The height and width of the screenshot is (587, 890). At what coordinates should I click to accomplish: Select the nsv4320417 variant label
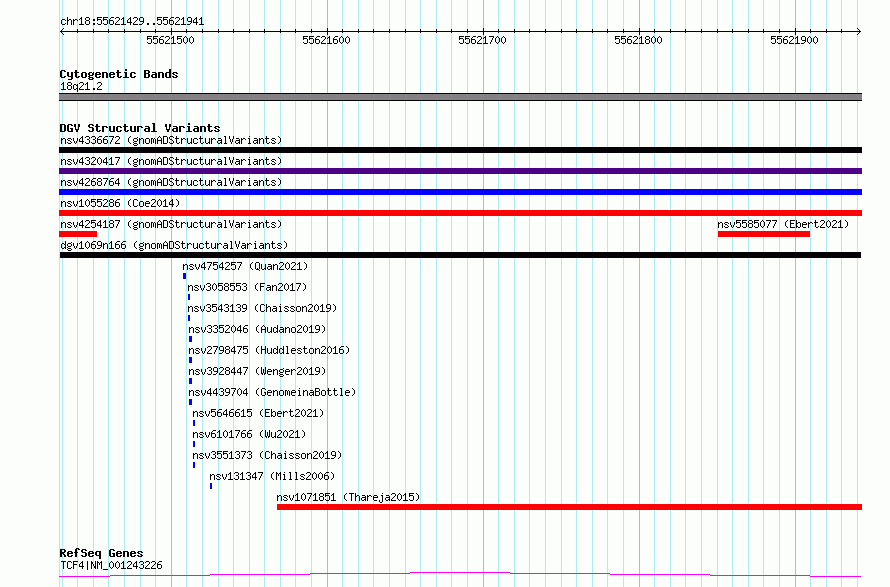click(x=171, y=161)
